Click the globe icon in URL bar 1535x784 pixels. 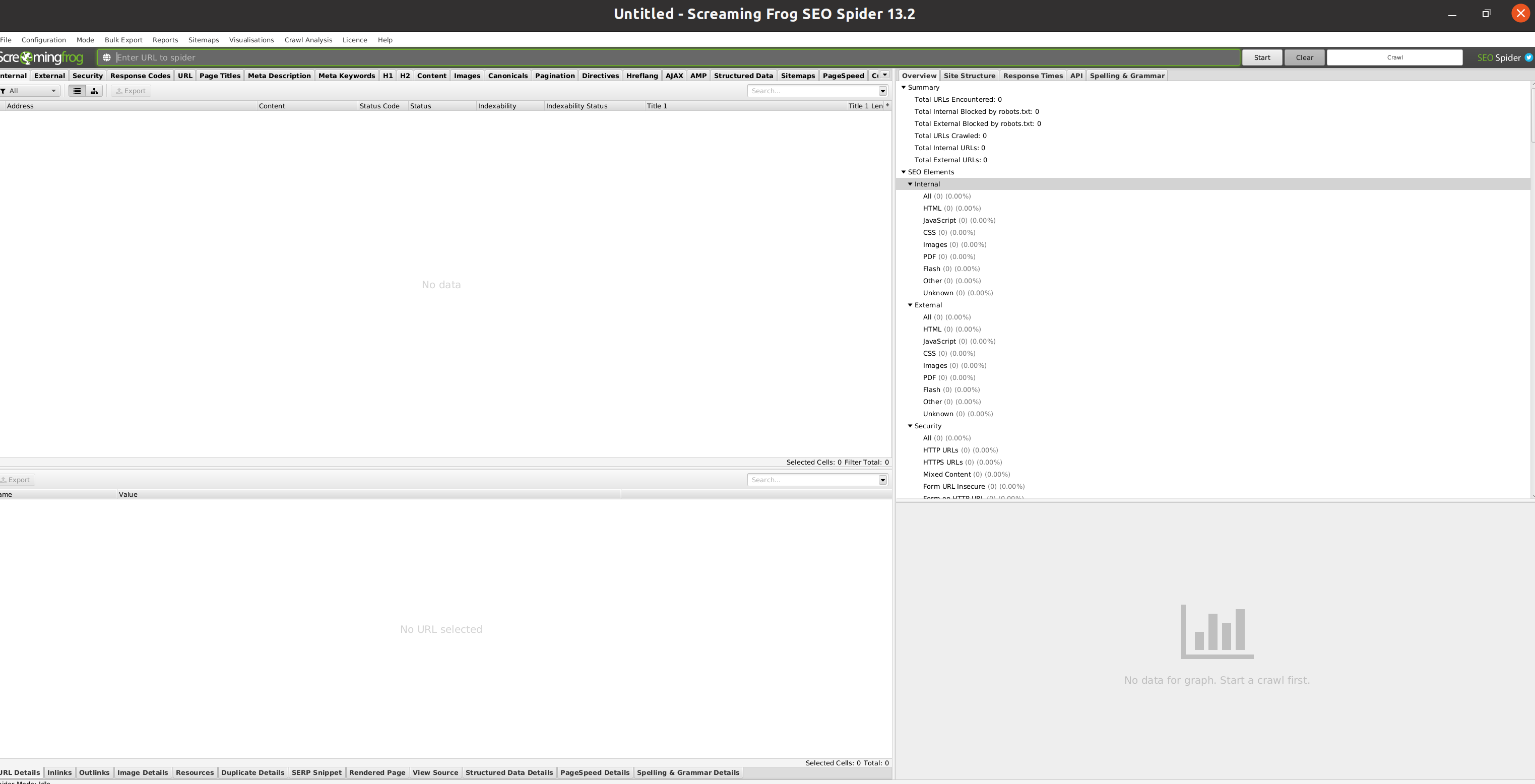pos(107,58)
